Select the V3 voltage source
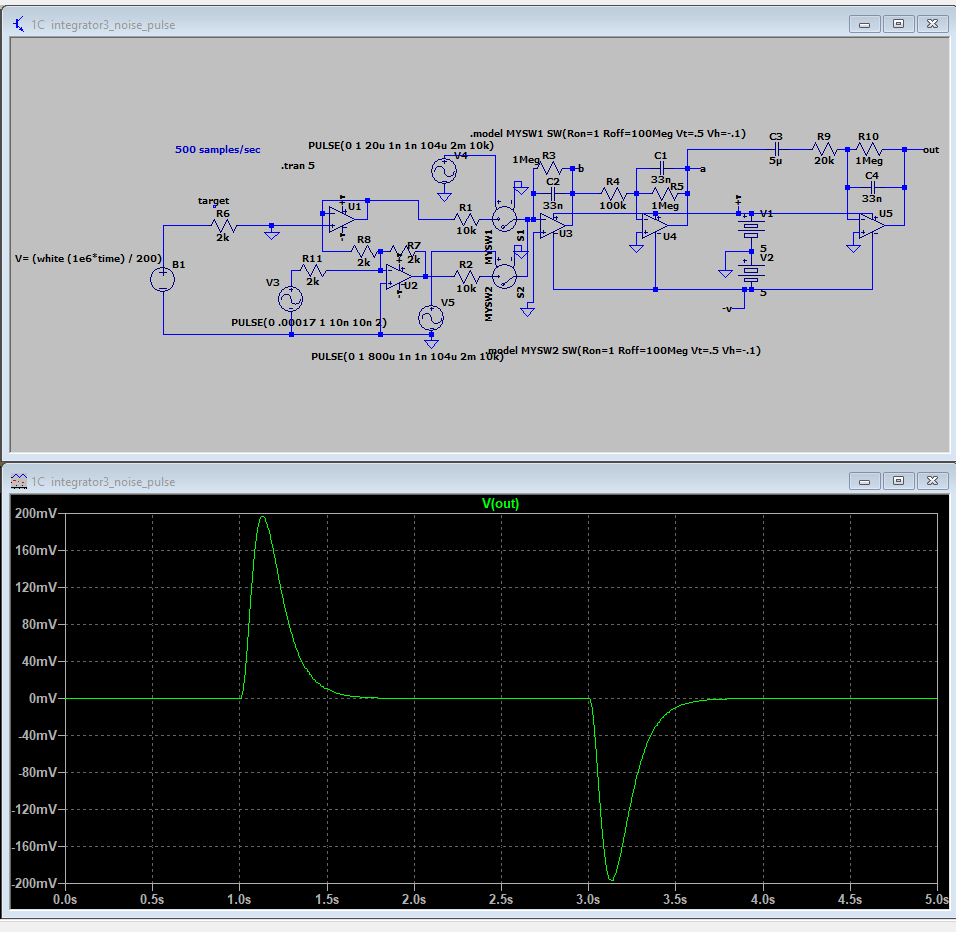The width and height of the screenshot is (956, 932). click(291, 298)
